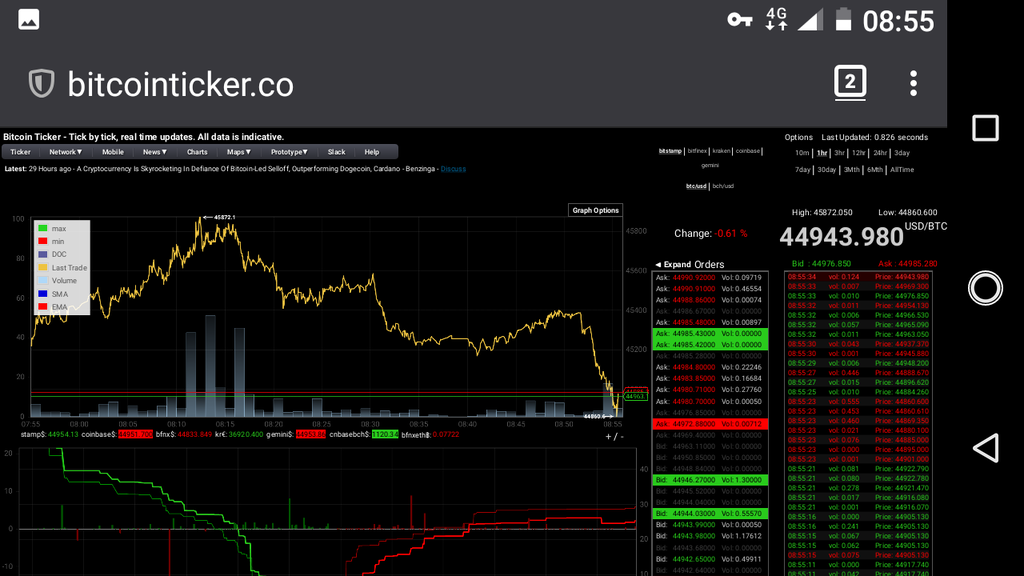Image resolution: width=1024 pixels, height=576 pixels.
Task: Click the green Bid 44946.27000 order row
Action: [x=710, y=480]
